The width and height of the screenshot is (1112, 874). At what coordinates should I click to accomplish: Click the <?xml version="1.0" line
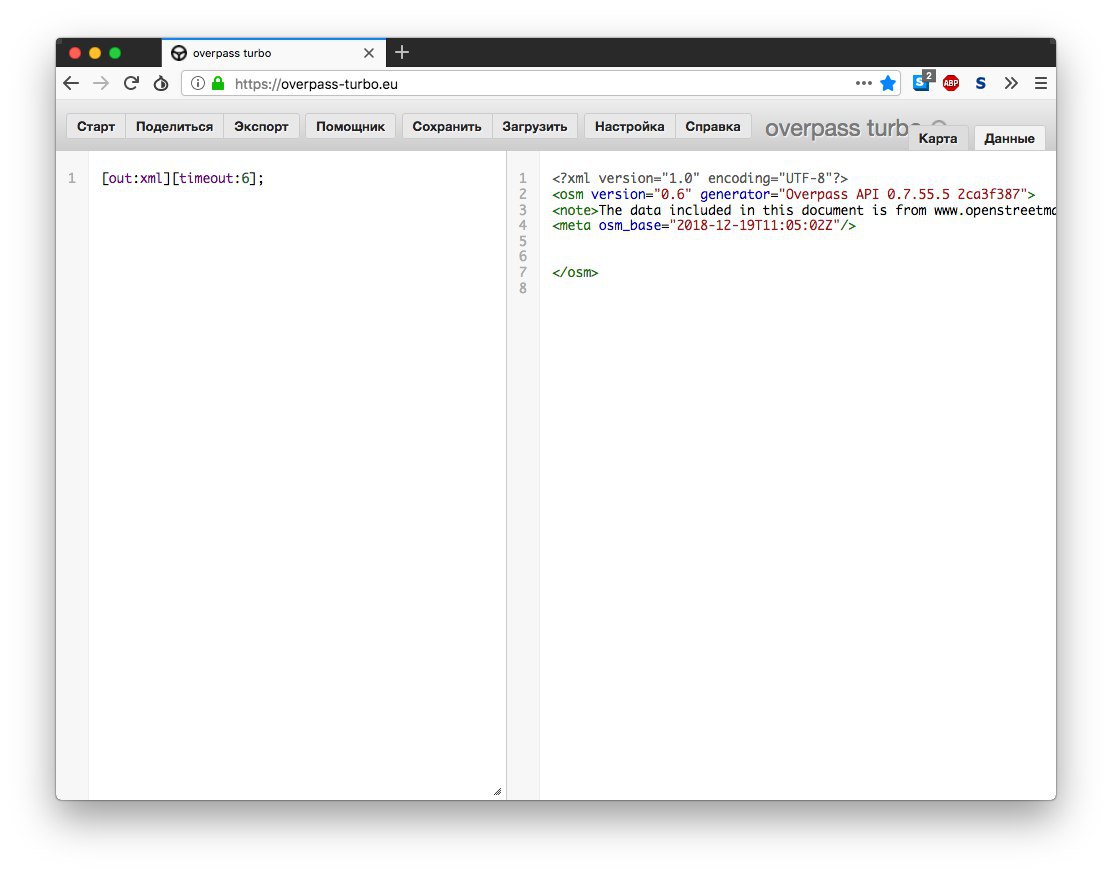click(700, 178)
